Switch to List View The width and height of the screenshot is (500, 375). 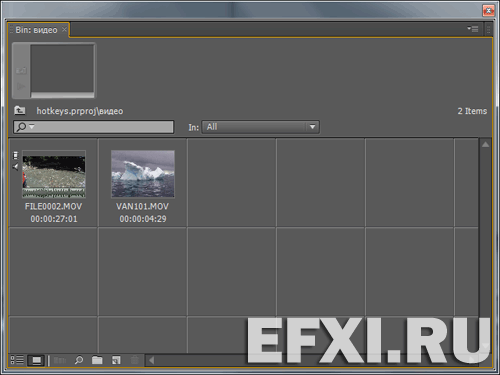(x=17, y=360)
